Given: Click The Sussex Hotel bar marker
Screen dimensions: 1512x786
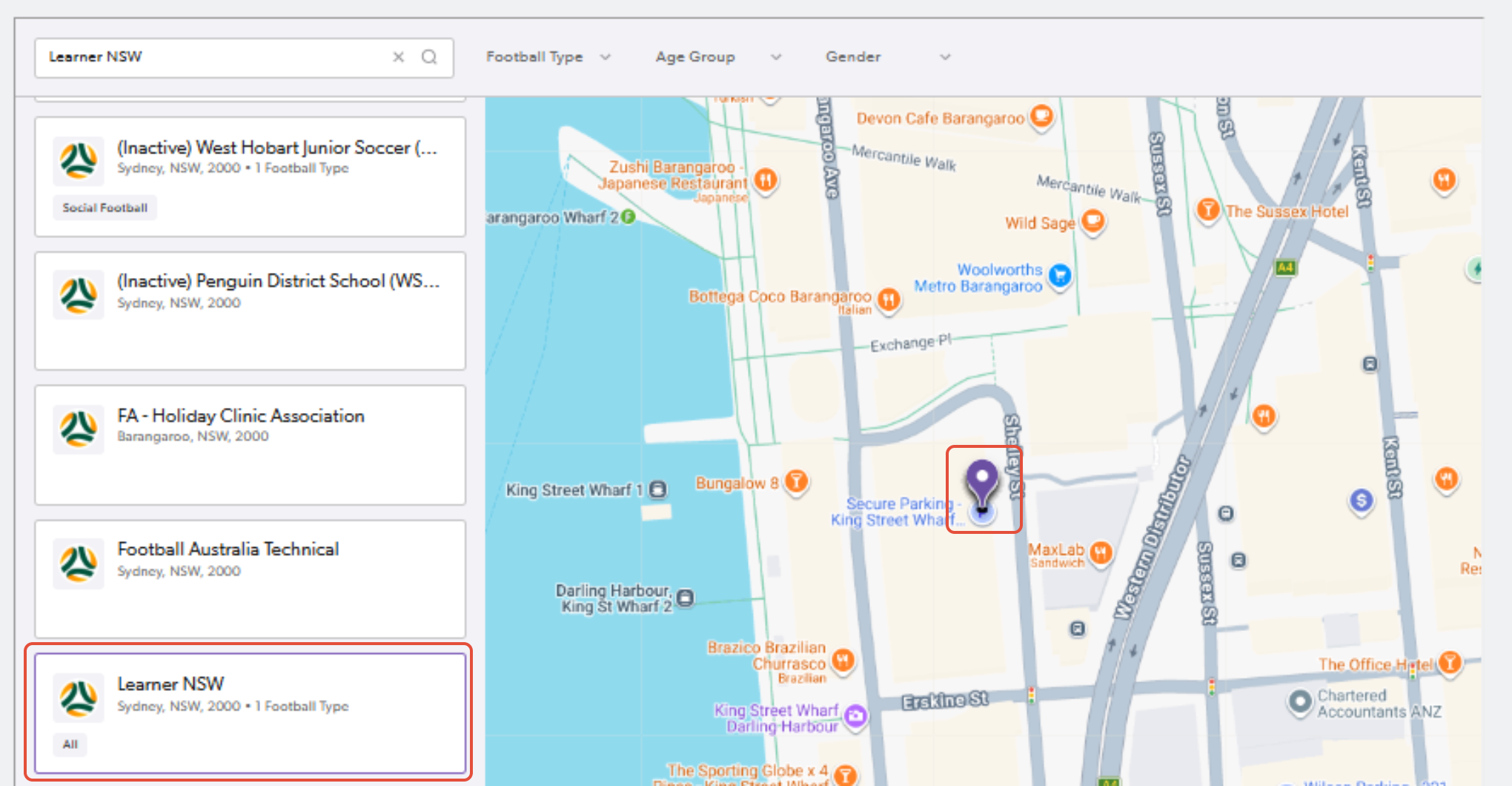Looking at the screenshot, I should click(x=1208, y=210).
